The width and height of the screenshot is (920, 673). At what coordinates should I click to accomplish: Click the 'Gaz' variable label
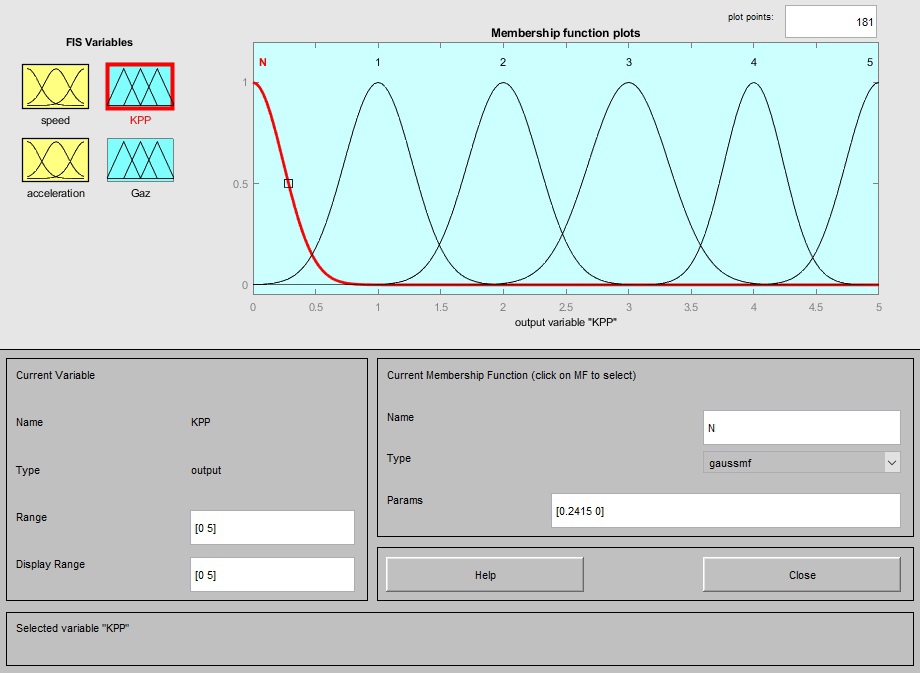(x=140, y=193)
